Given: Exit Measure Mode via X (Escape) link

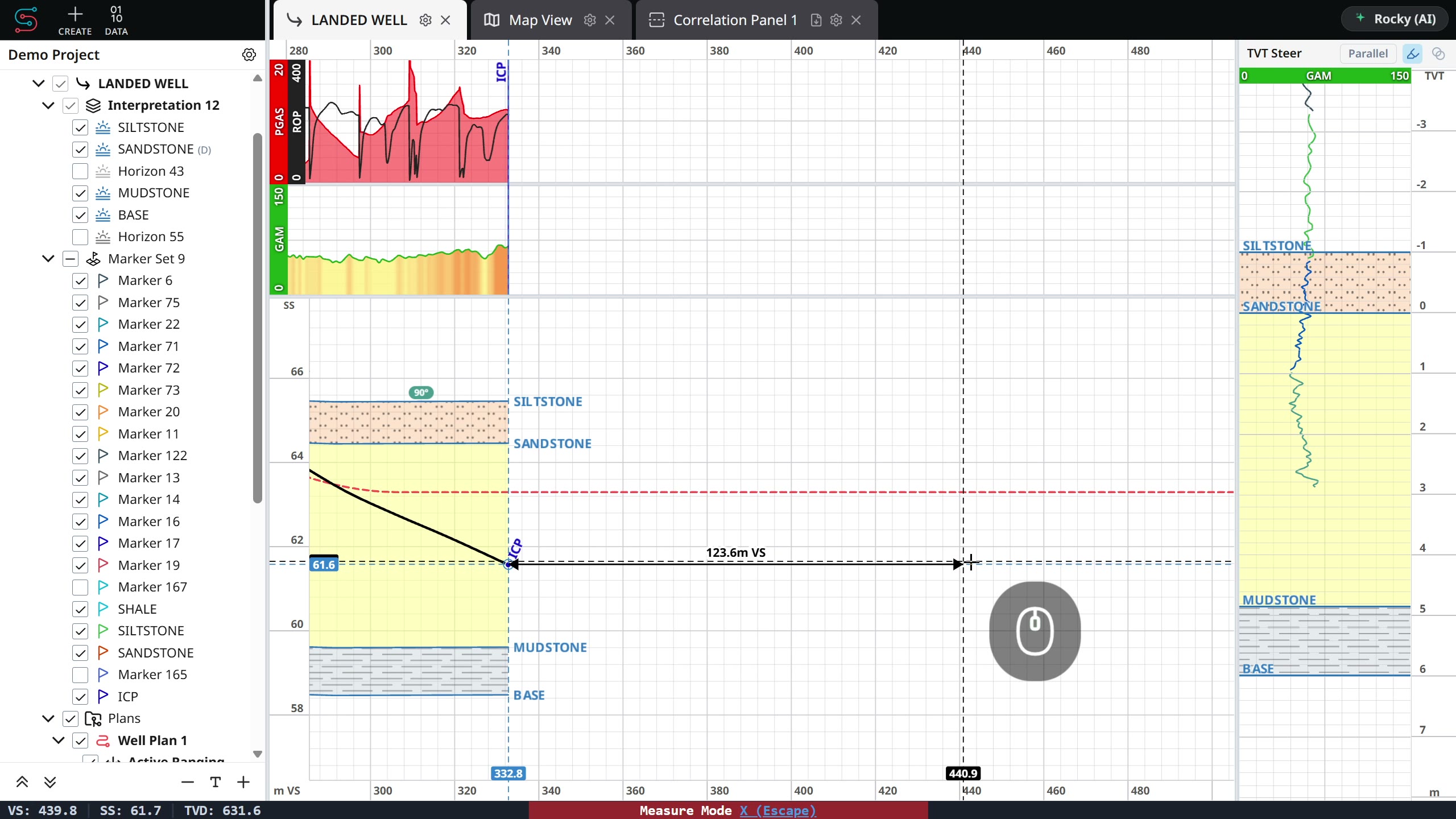Looking at the screenshot, I should pos(777,810).
